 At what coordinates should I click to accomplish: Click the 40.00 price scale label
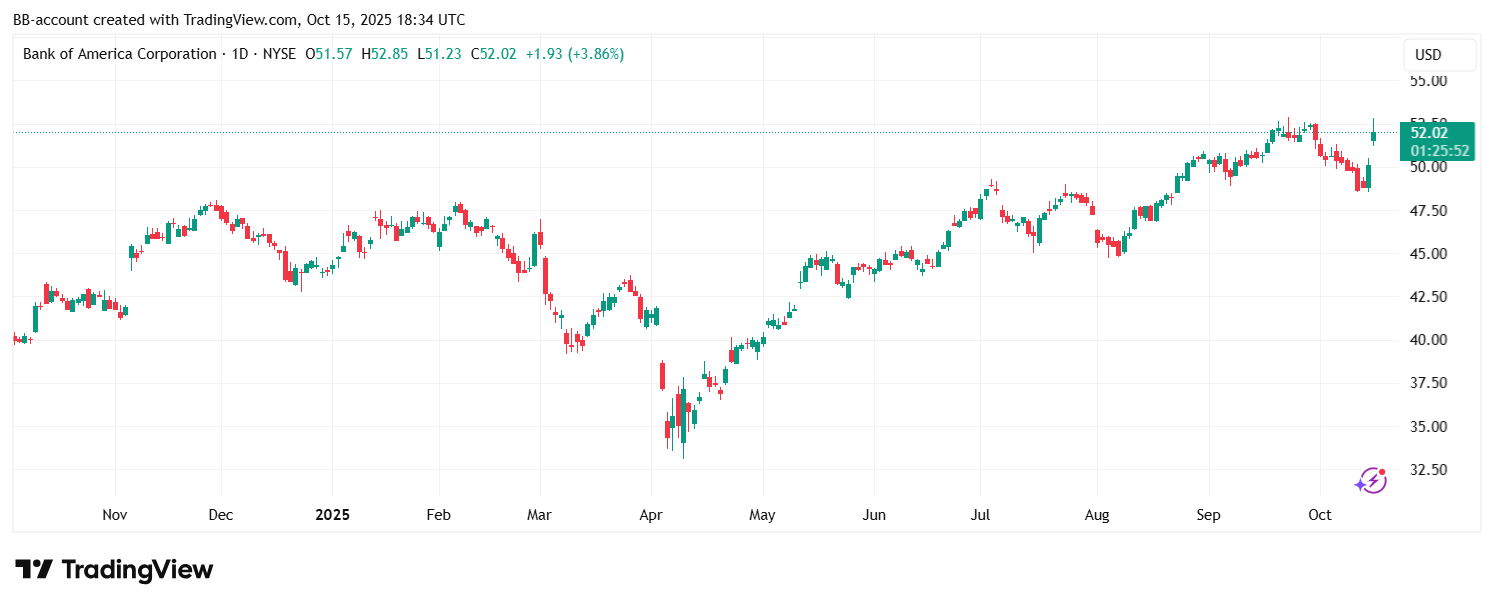[x=1428, y=340]
